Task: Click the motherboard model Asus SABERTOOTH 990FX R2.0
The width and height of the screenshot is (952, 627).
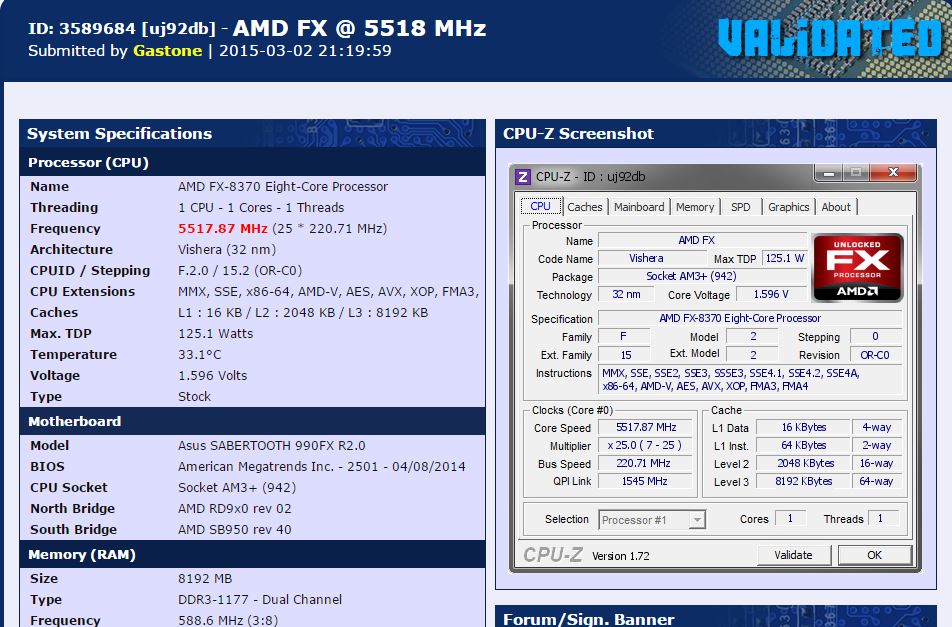Action: (x=271, y=446)
